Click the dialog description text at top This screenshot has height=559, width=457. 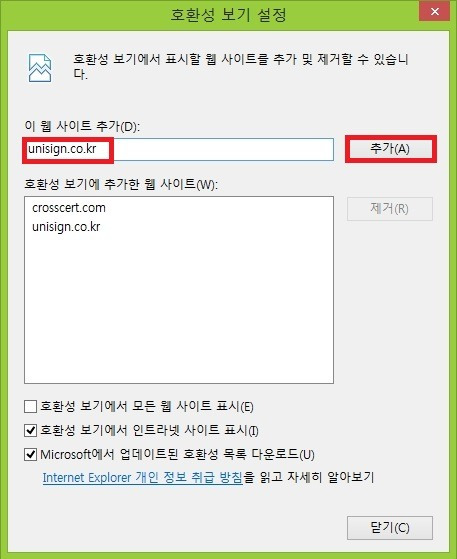coord(241,66)
